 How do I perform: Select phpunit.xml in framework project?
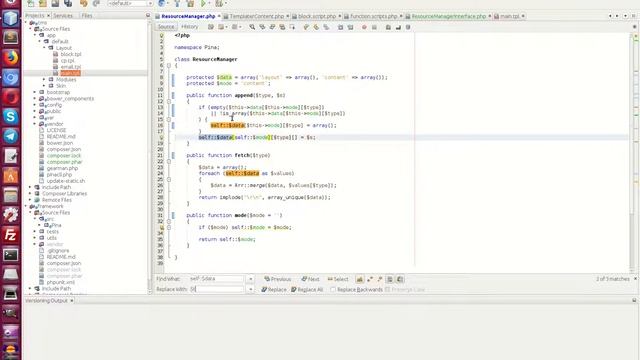click(x=60, y=282)
